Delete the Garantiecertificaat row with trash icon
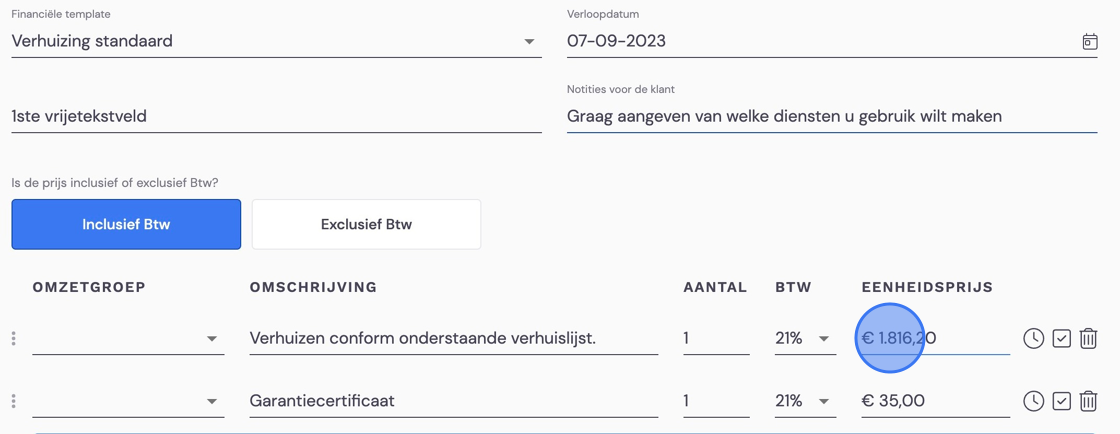Image resolution: width=1120 pixels, height=434 pixels. click(x=1088, y=401)
